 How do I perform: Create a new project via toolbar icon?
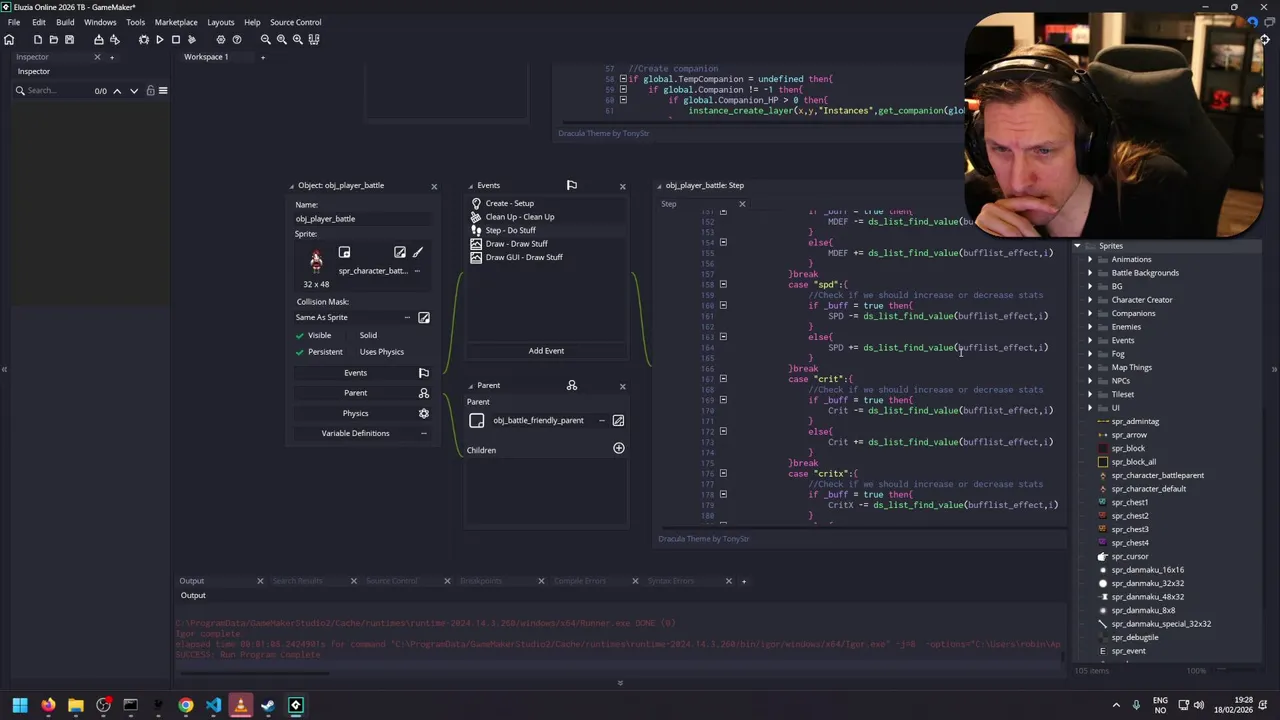pos(38,39)
